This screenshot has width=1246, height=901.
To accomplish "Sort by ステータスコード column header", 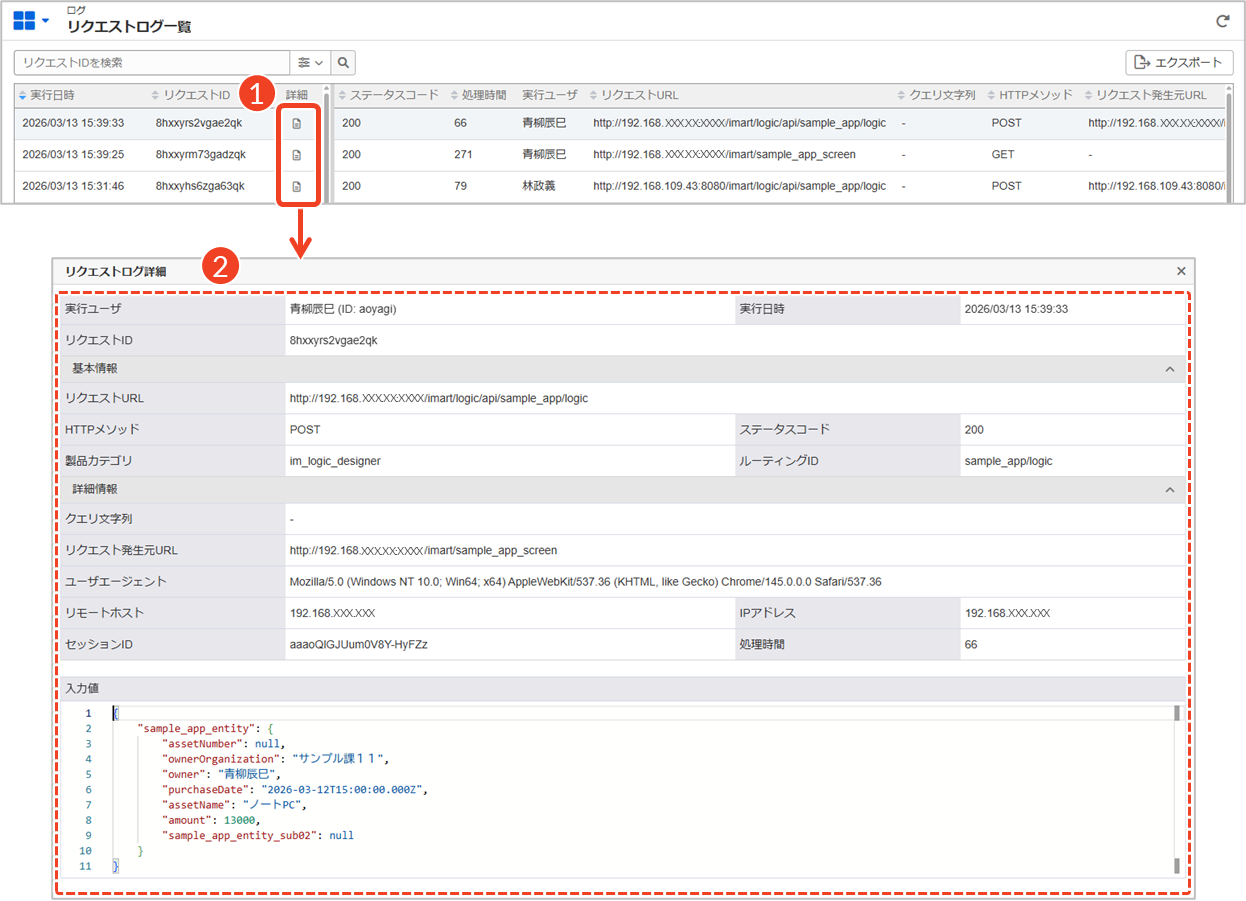I will coord(394,95).
